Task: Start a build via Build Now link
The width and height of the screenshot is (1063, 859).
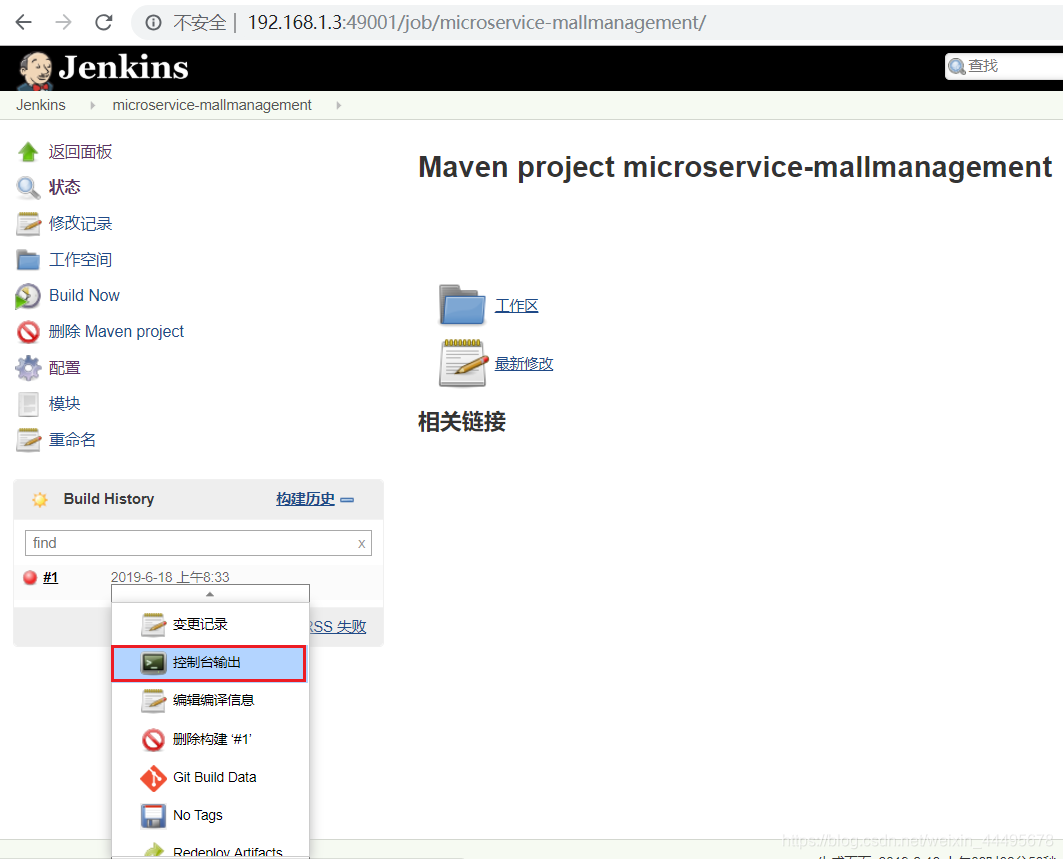Action: tap(84, 296)
